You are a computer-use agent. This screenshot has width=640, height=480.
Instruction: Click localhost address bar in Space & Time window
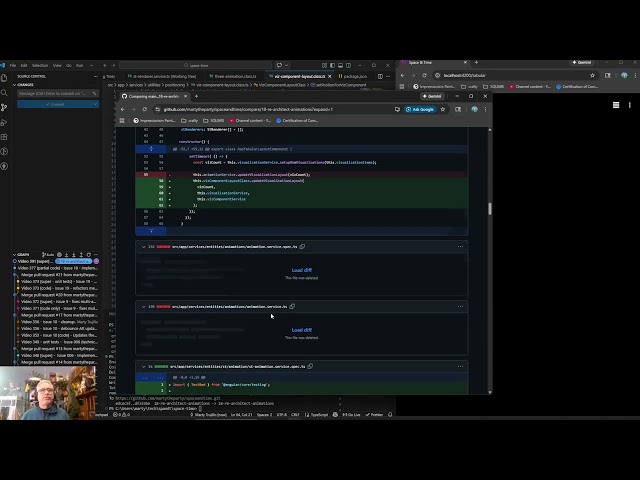517,76
